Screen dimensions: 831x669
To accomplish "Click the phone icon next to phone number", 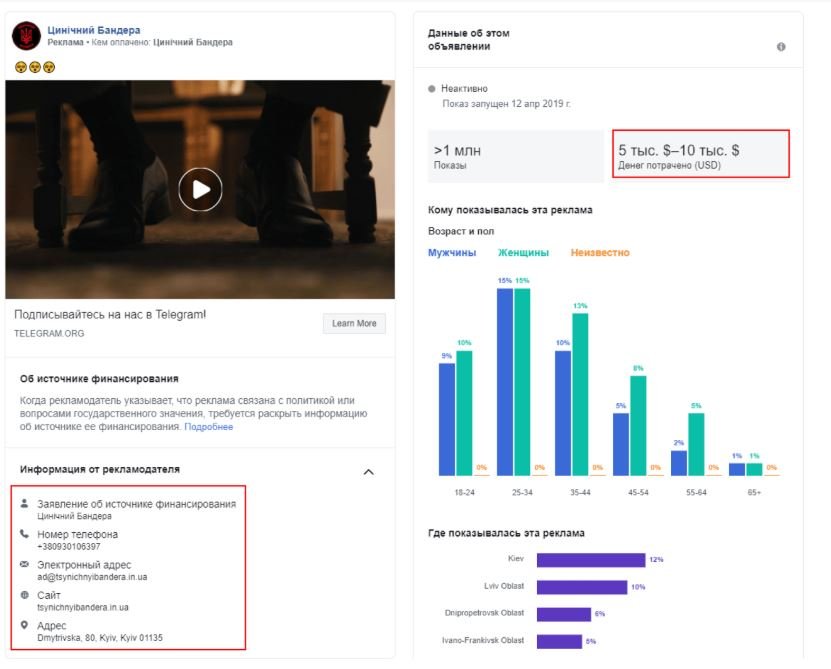I will tap(25, 535).
